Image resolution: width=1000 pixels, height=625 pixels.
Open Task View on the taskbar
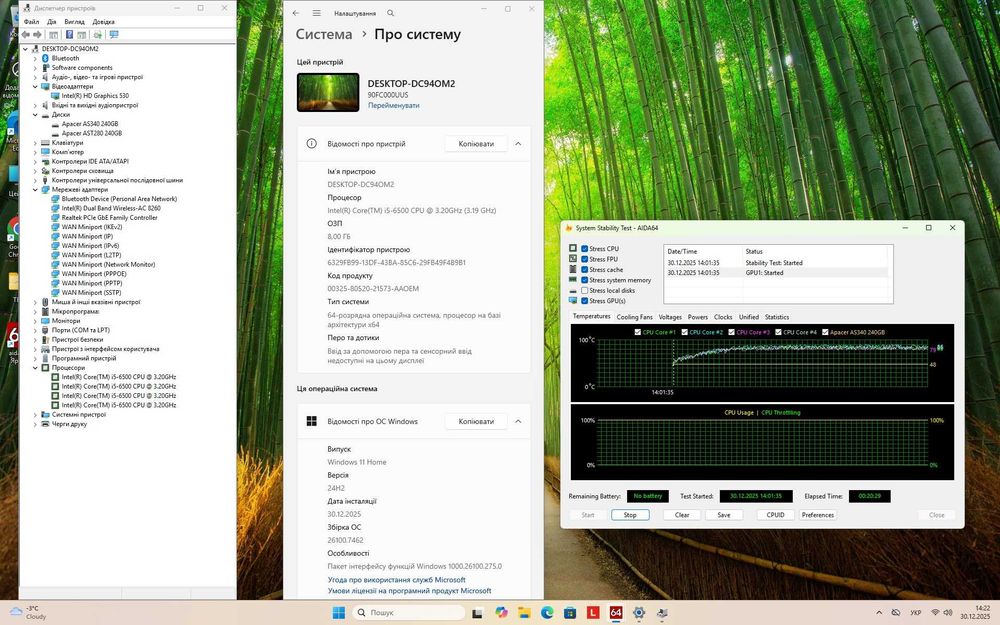477,613
